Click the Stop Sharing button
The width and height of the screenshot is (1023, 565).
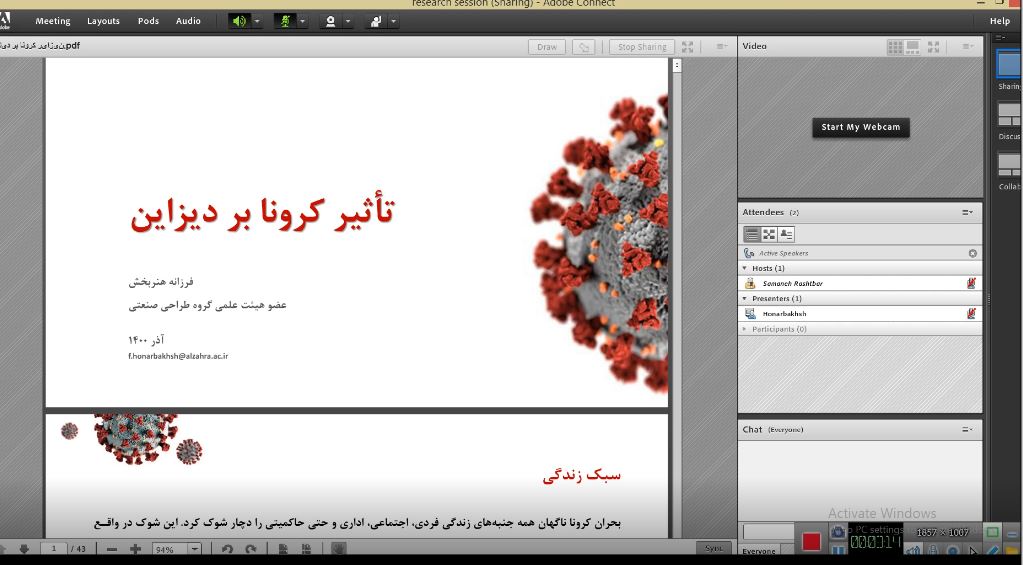[642, 47]
